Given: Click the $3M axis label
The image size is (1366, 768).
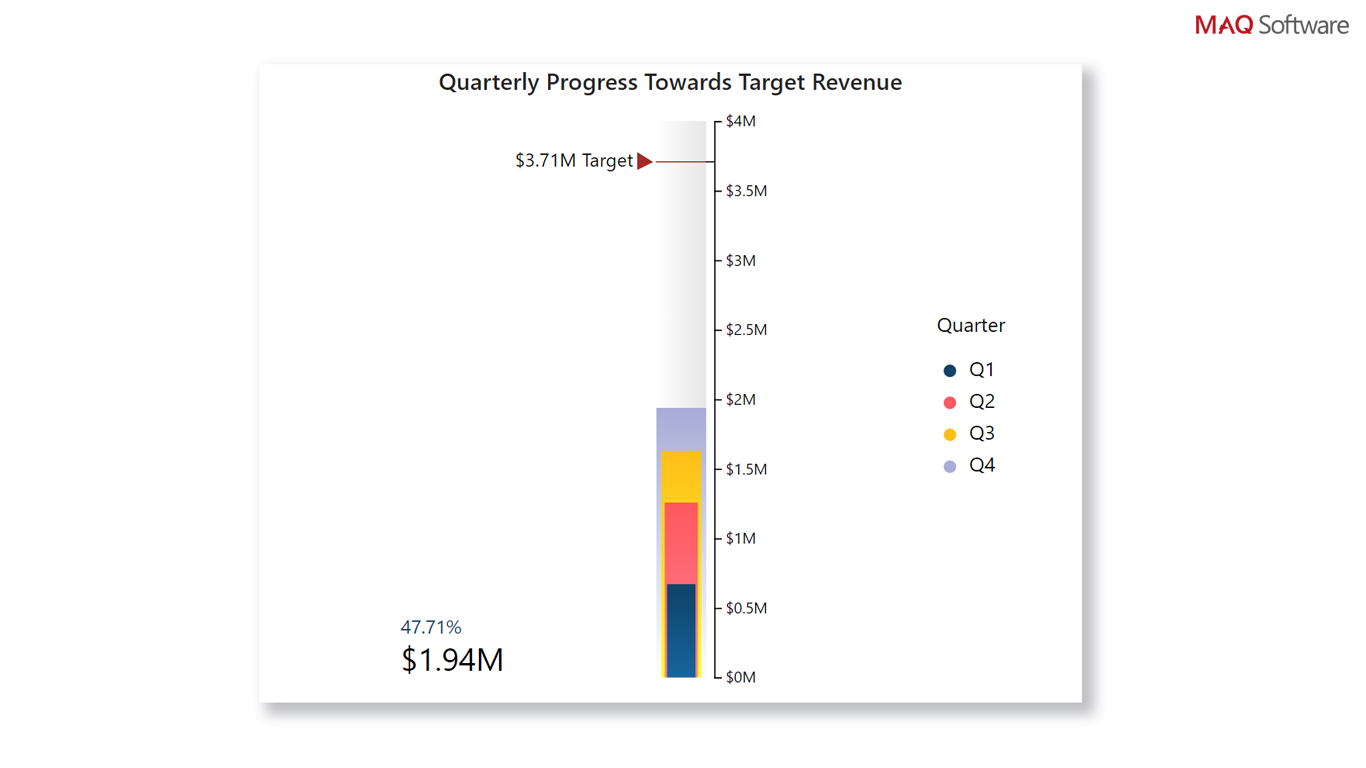Looking at the screenshot, I should 741,261.
